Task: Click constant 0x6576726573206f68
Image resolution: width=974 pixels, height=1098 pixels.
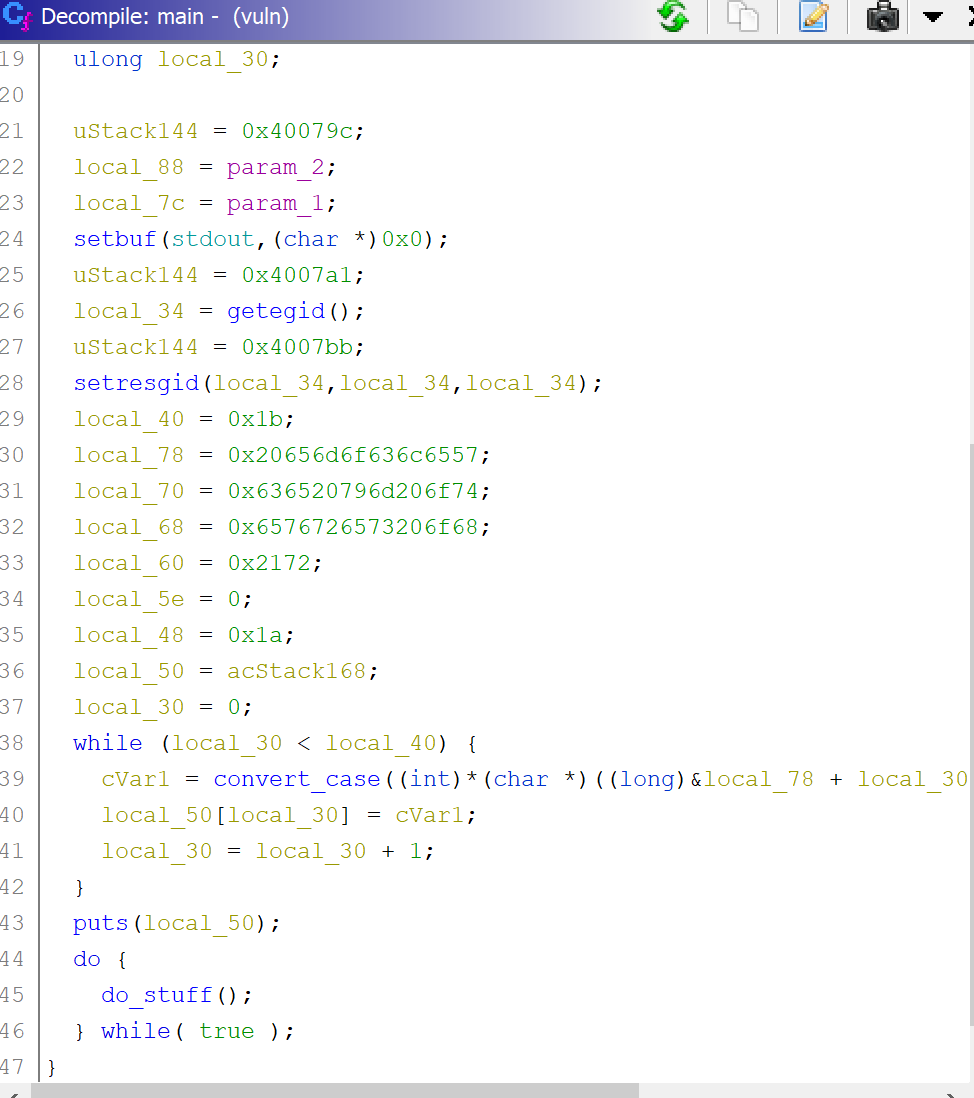Action: click(353, 527)
